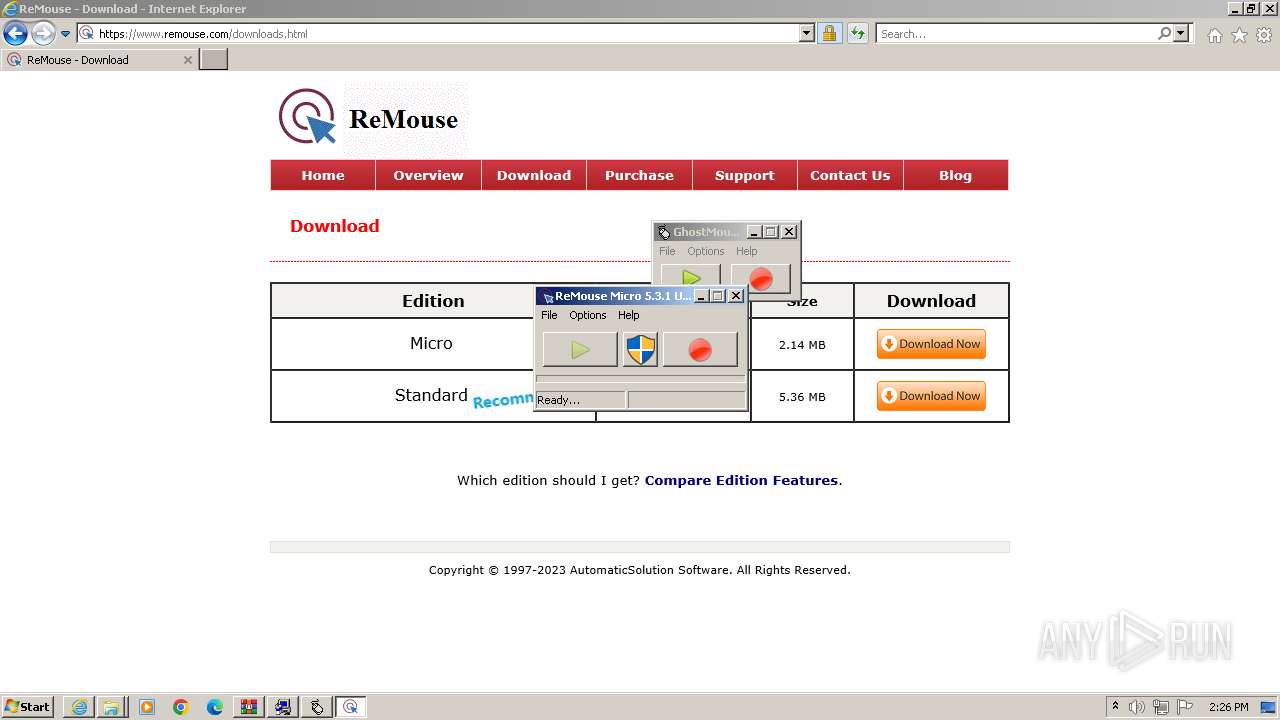The width and height of the screenshot is (1280, 720).
Task: Click the browser Forward button
Action: coord(43,33)
